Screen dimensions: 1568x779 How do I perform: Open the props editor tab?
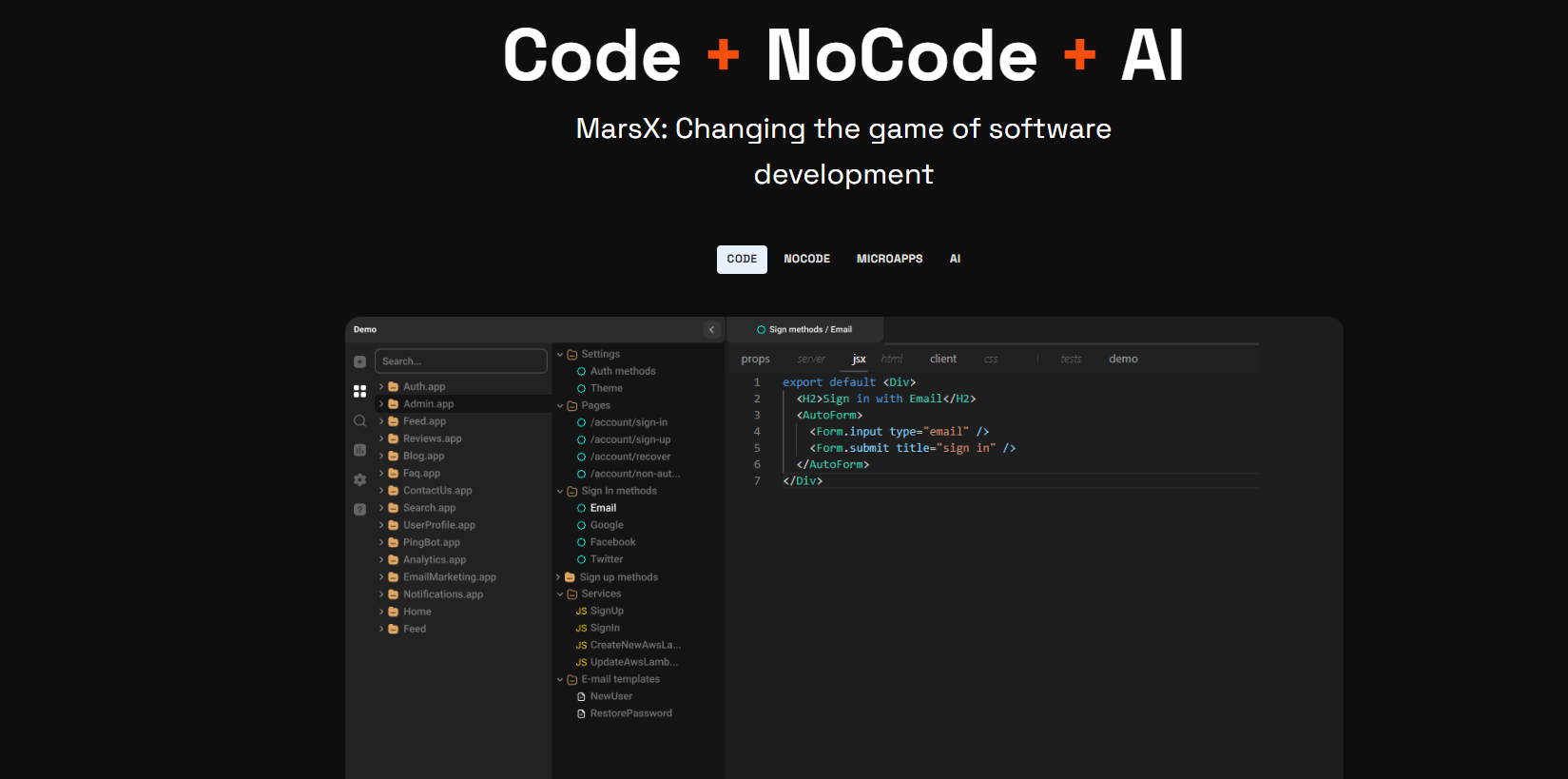(756, 359)
